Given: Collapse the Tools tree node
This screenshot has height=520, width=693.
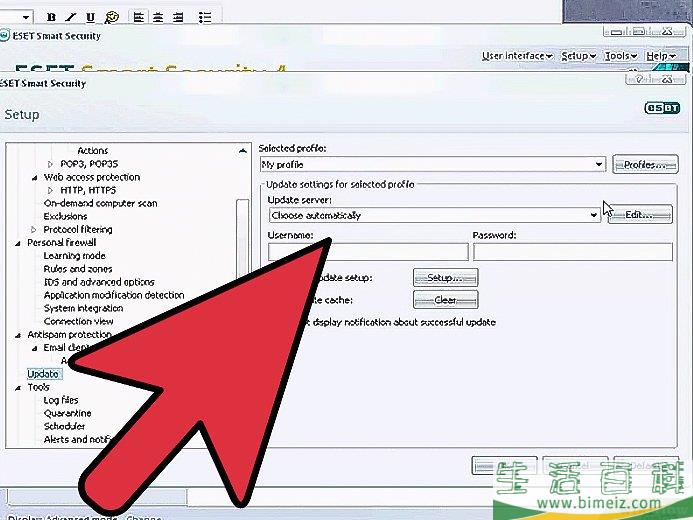Looking at the screenshot, I should coord(18,388).
